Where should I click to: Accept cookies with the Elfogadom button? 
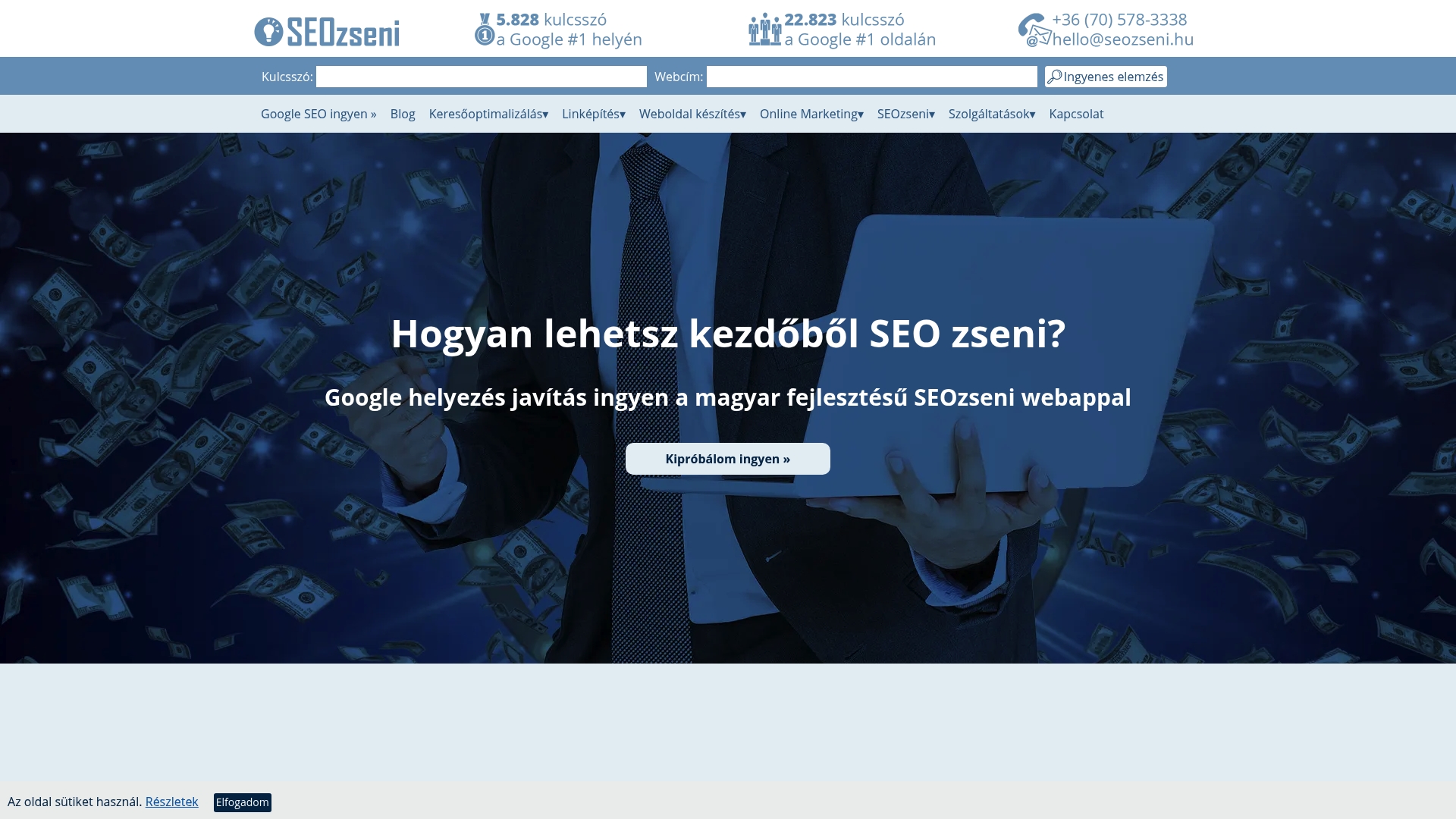pyautogui.click(x=242, y=802)
